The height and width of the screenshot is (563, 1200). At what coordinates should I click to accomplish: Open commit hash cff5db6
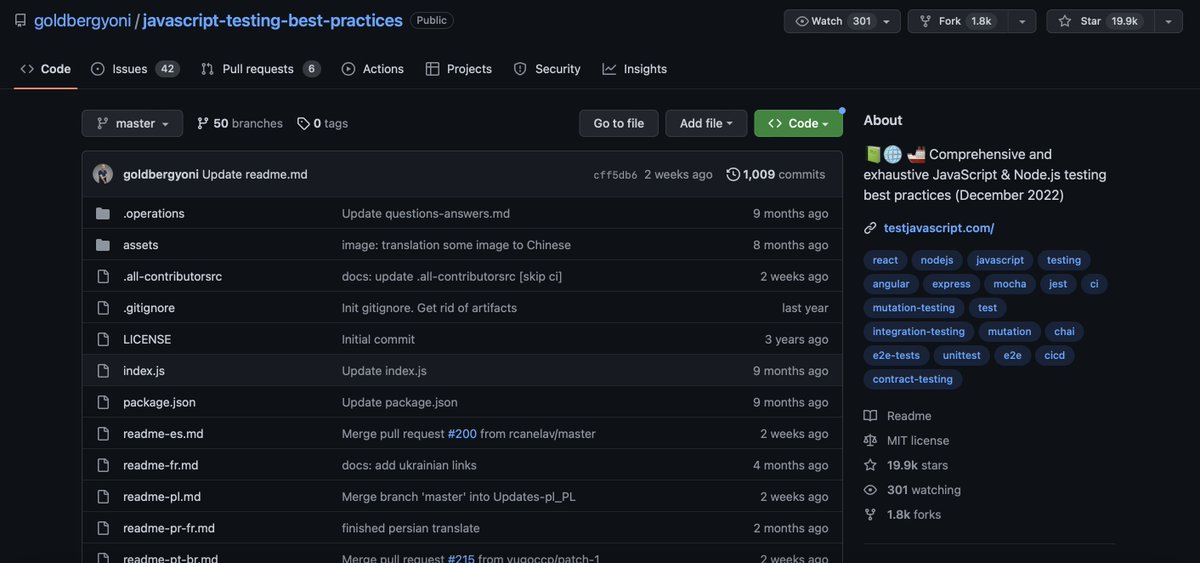tap(615, 175)
